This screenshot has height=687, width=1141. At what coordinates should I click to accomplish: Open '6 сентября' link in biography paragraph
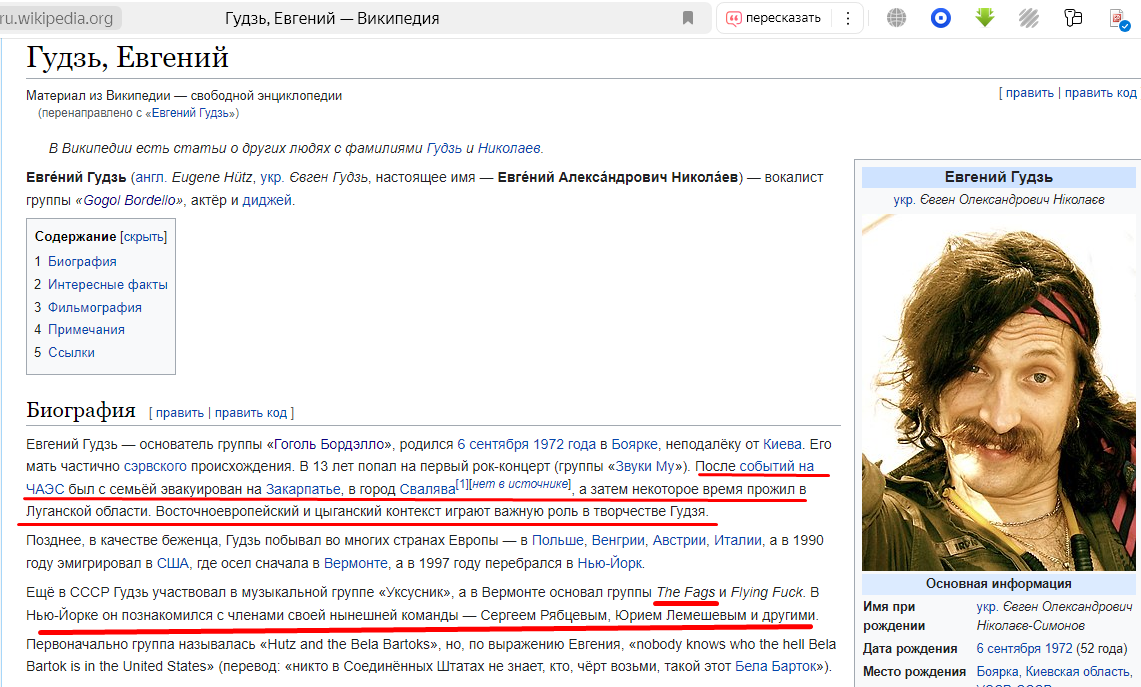[x=493, y=444]
